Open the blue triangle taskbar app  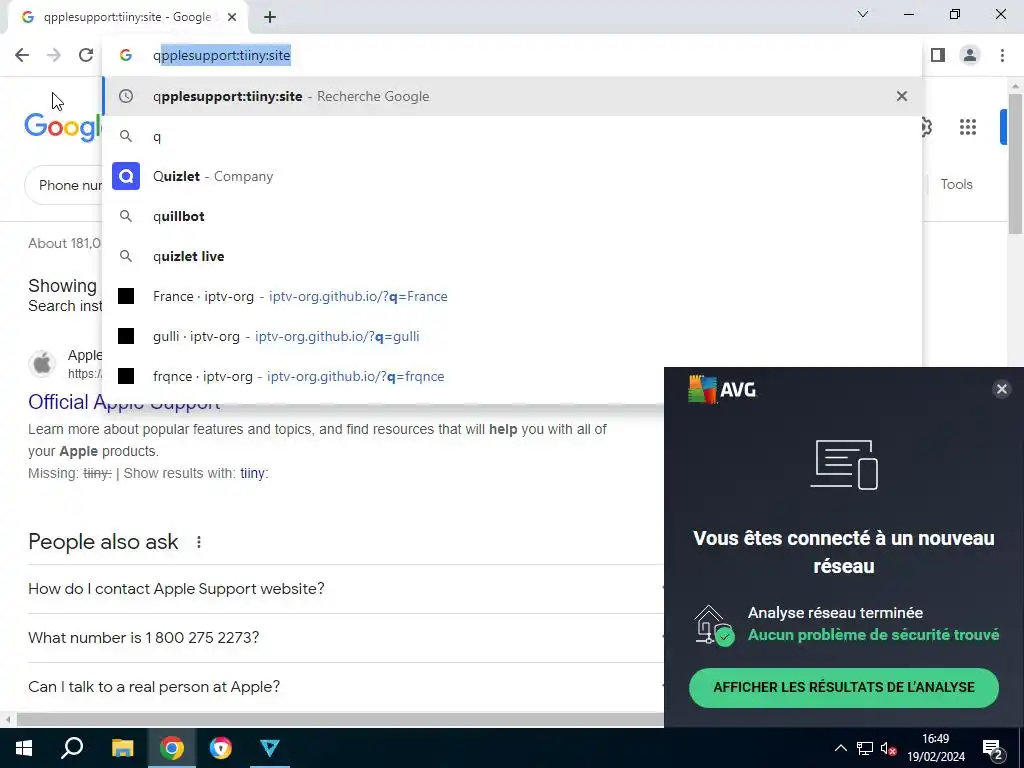coord(270,748)
